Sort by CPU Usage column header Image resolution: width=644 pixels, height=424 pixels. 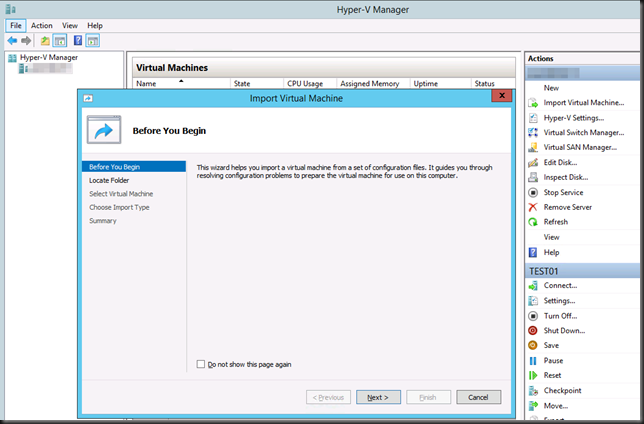(310, 83)
